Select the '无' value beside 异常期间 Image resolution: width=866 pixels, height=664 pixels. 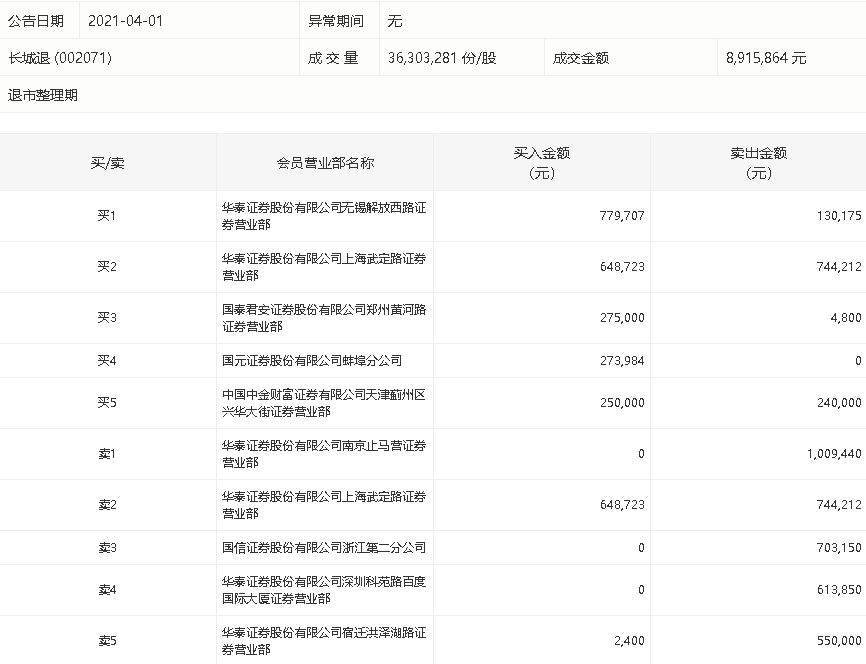[x=395, y=21]
